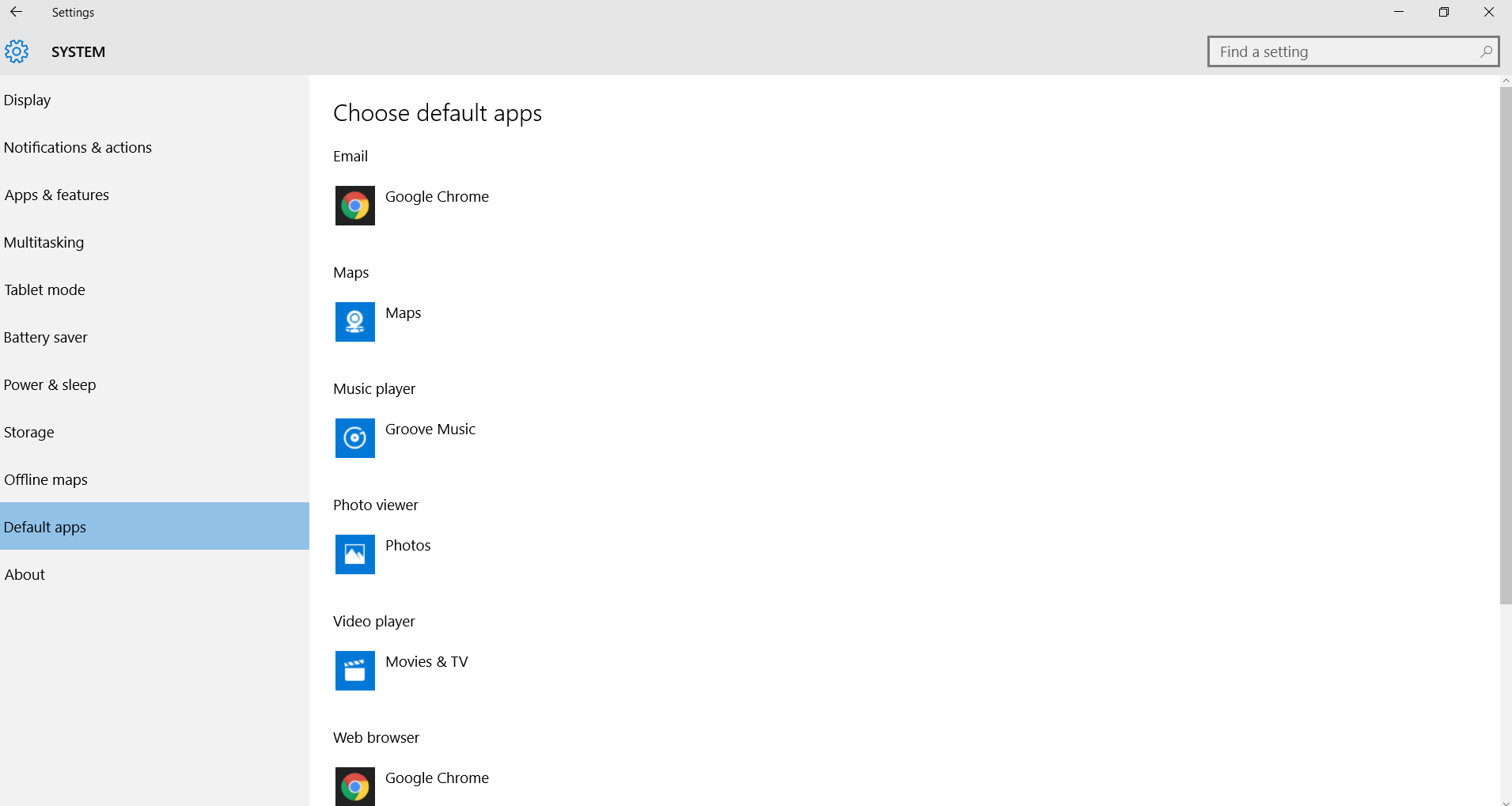1512x806 pixels.
Task: Change the Maps default app label
Action: coord(403,313)
